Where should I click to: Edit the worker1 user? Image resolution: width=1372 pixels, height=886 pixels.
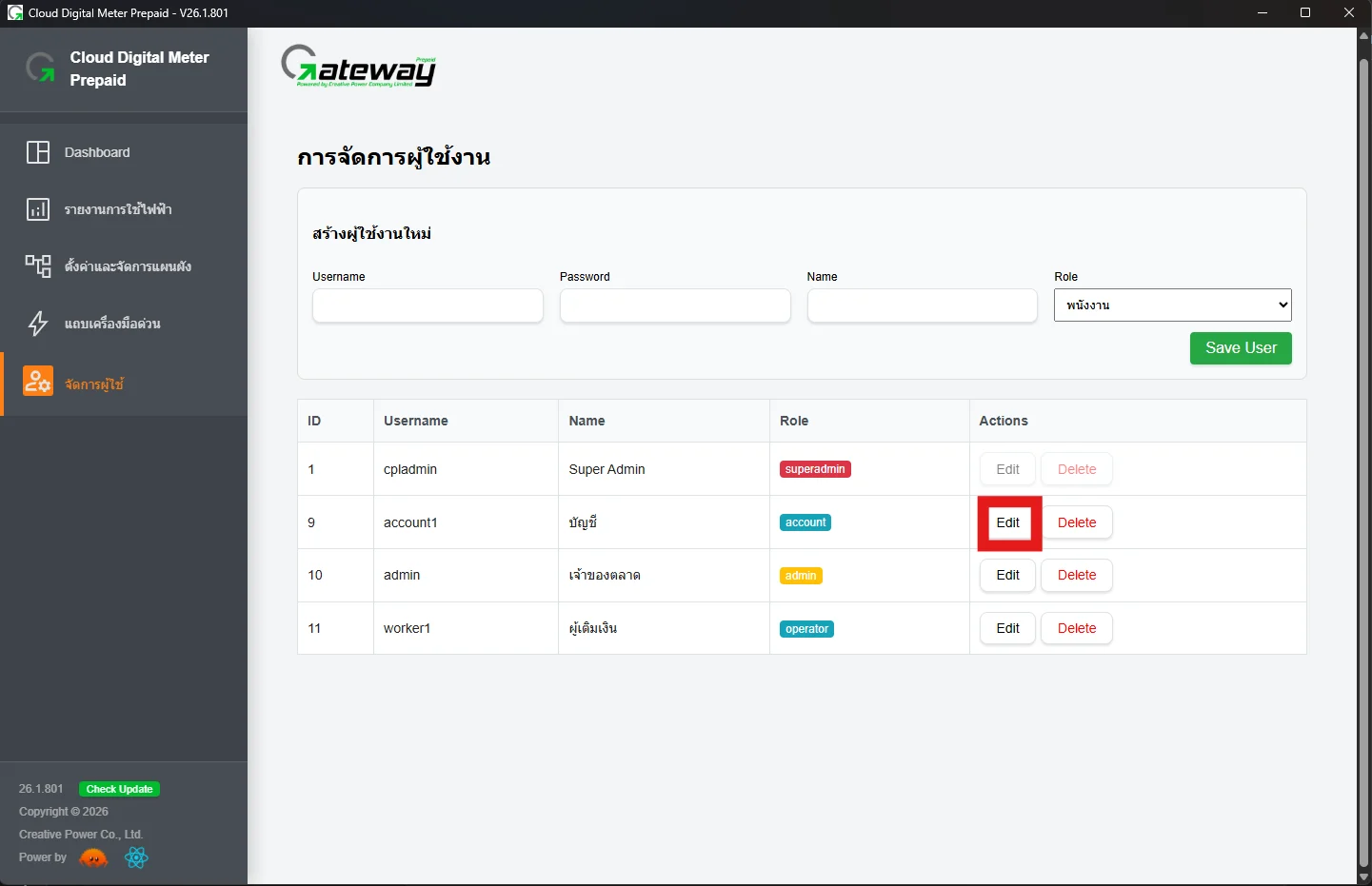pos(1008,628)
